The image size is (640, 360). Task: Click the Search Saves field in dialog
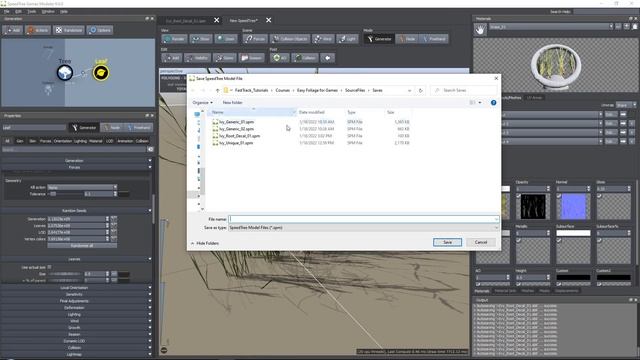point(464,90)
